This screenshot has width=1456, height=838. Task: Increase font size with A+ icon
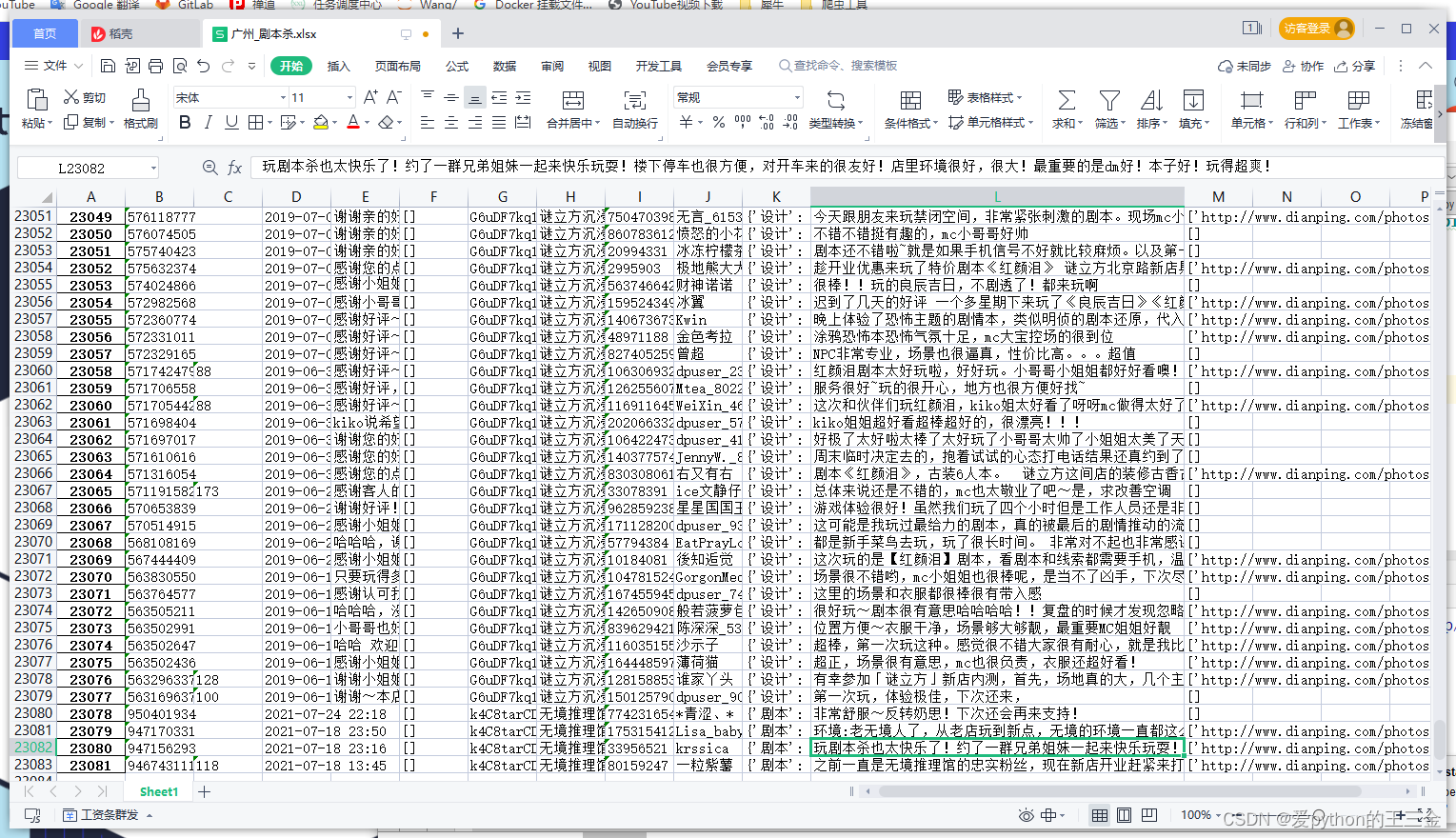click(370, 97)
